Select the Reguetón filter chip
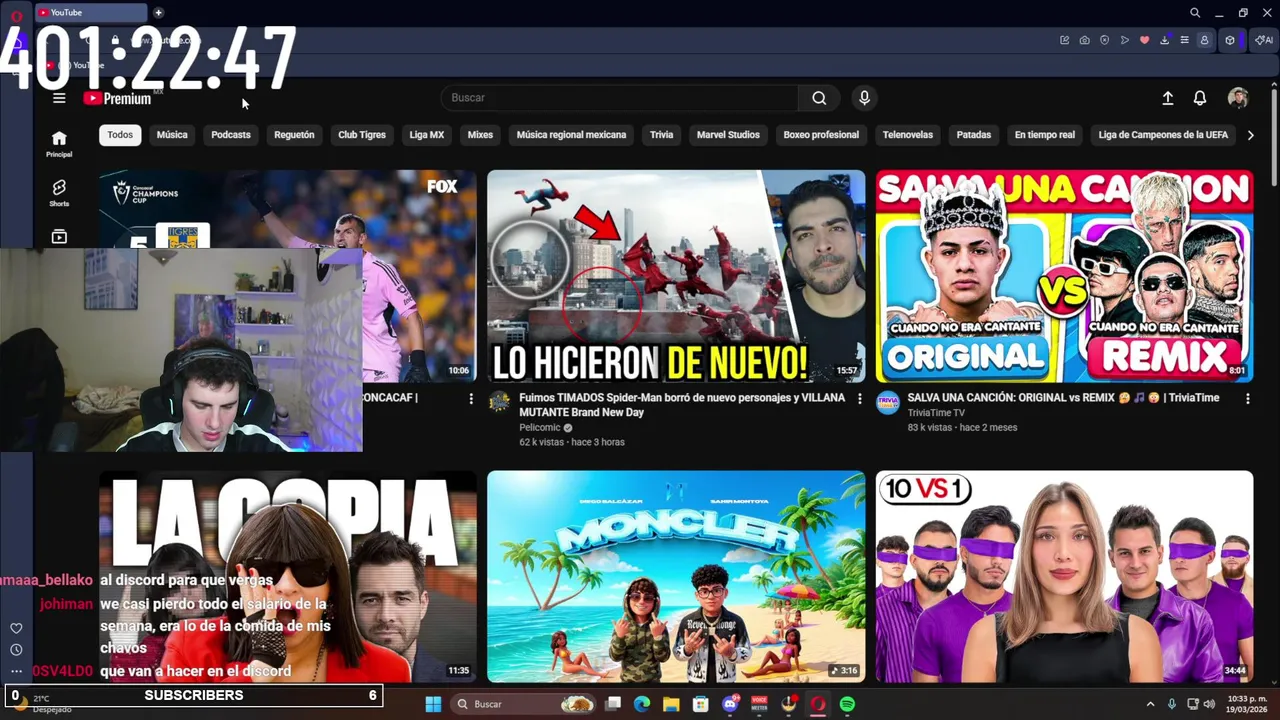 coord(294,135)
